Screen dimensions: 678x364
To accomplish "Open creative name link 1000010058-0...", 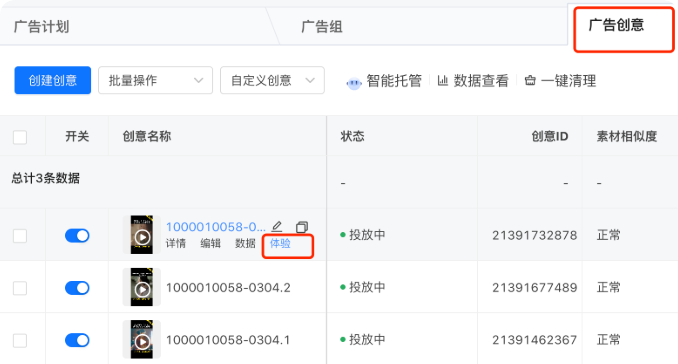I will [x=216, y=227].
